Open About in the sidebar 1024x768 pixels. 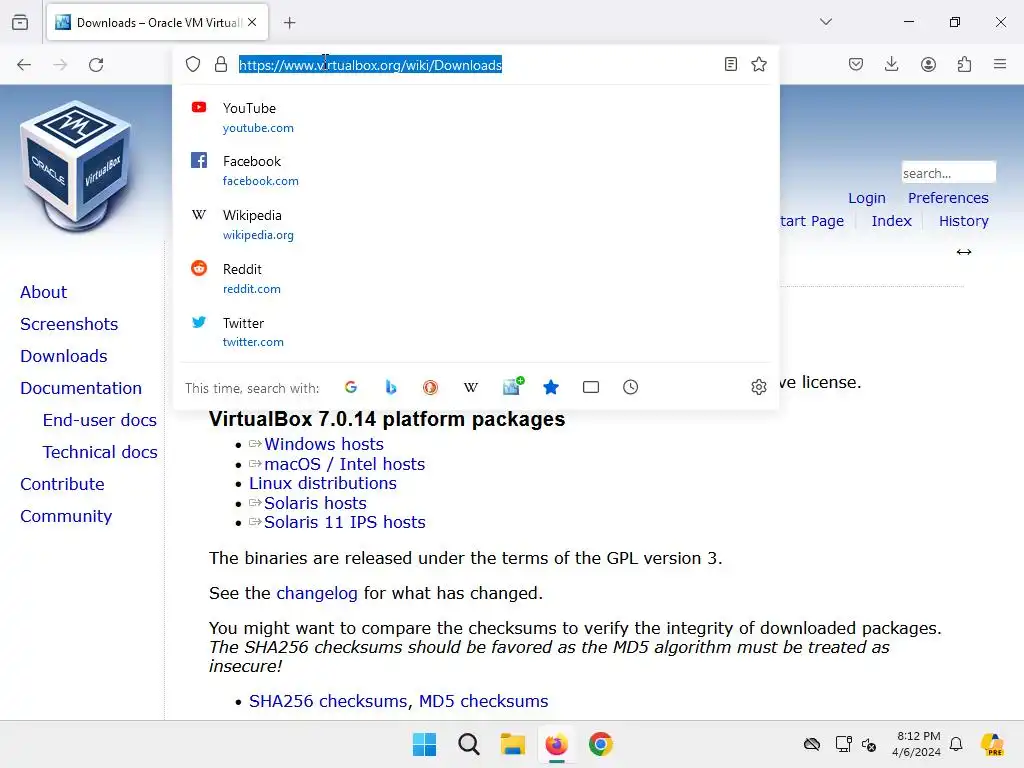click(x=44, y=292)
